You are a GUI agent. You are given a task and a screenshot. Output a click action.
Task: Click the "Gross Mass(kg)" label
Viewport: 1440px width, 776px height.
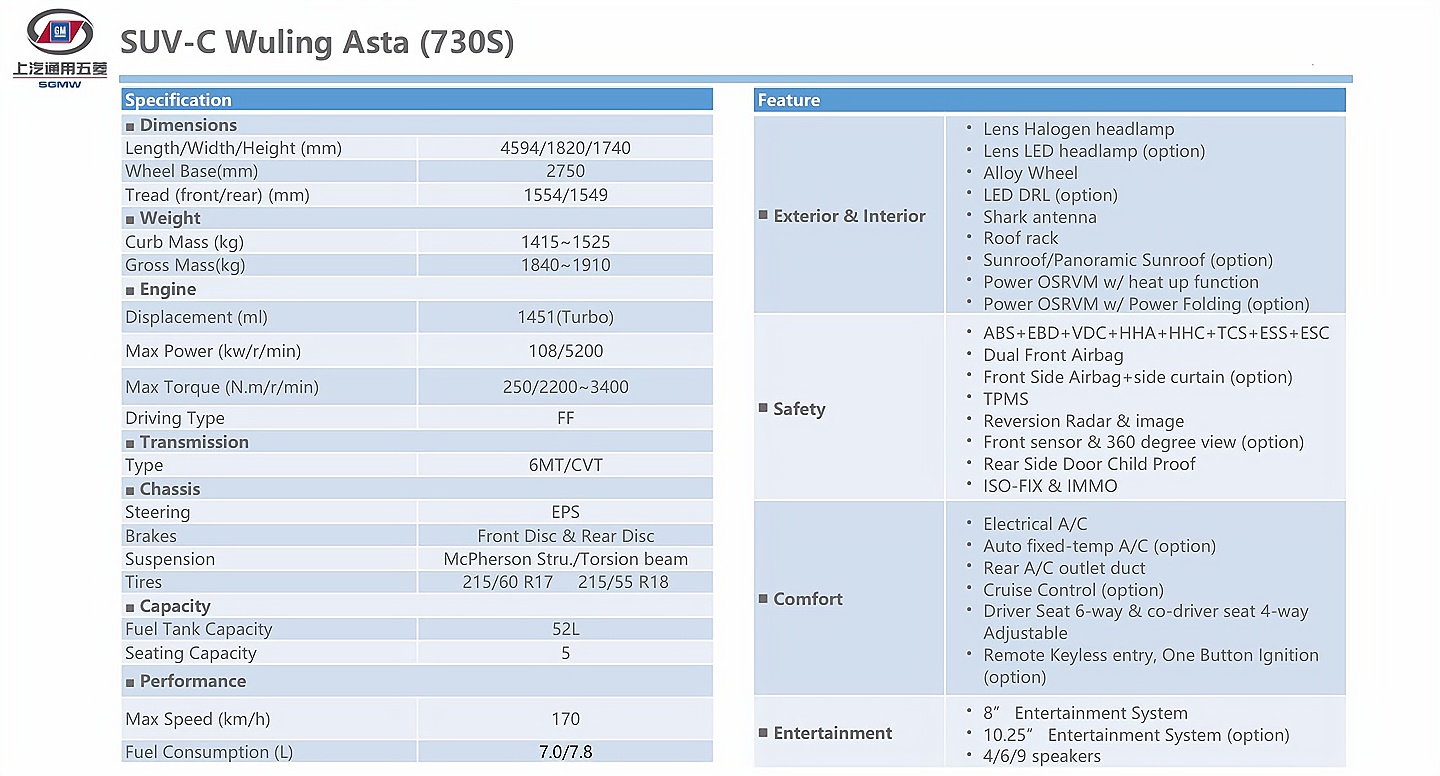pyautogui.click(x=185, y=265)
